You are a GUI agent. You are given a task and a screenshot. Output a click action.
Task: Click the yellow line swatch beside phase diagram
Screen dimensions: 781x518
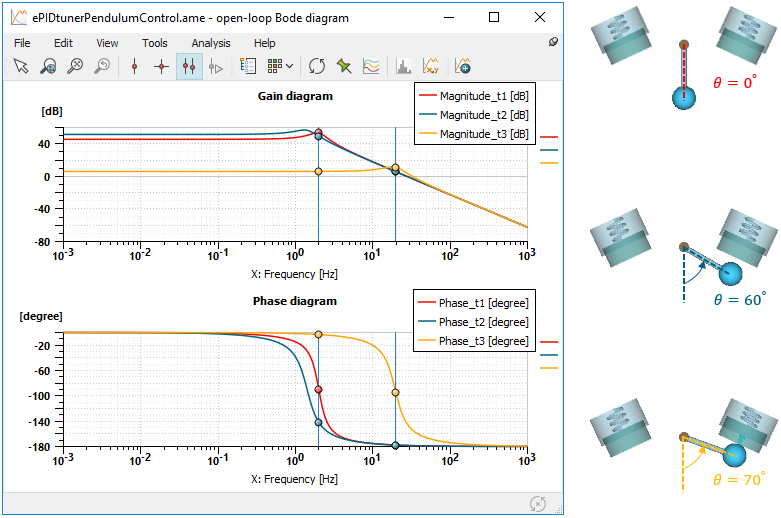(x=548, y=368)
